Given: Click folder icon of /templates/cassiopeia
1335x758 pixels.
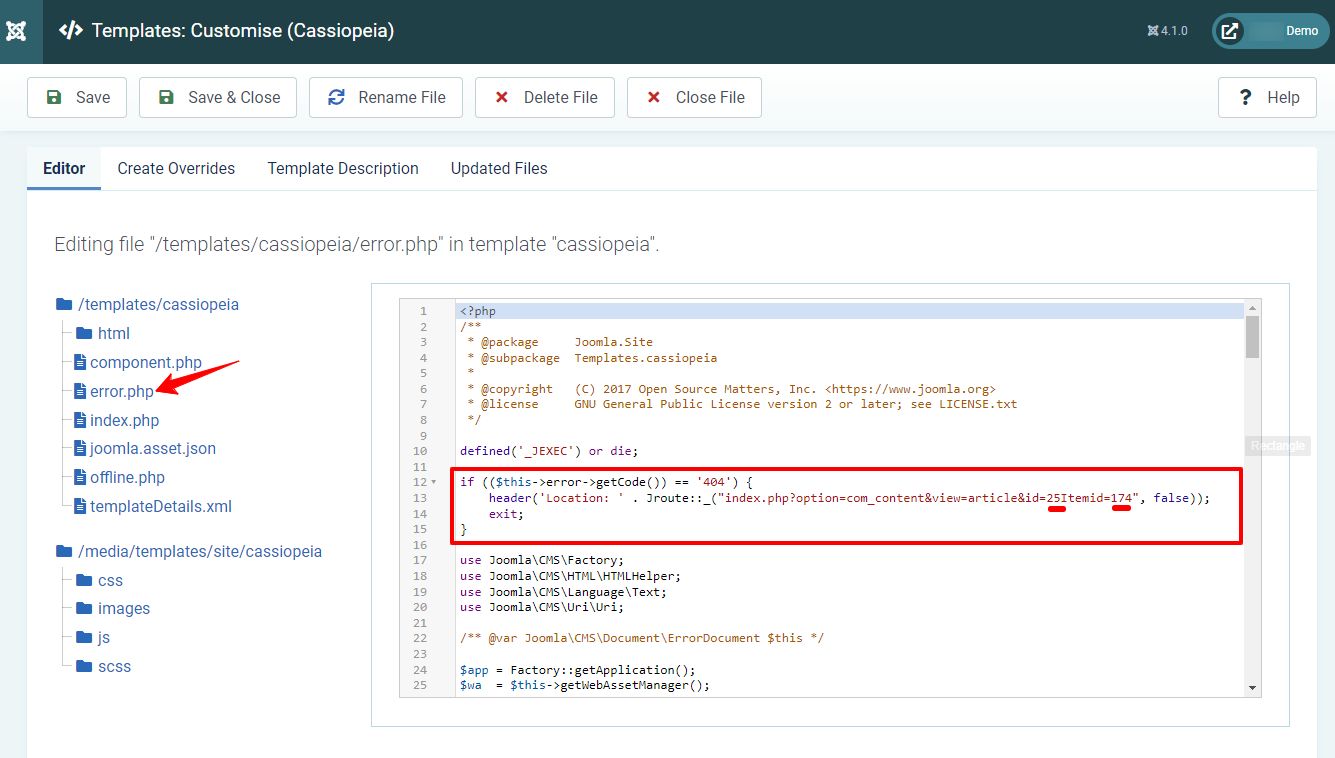Looking at the screenshot, I should pyautogui.click(x=64, y=304).
